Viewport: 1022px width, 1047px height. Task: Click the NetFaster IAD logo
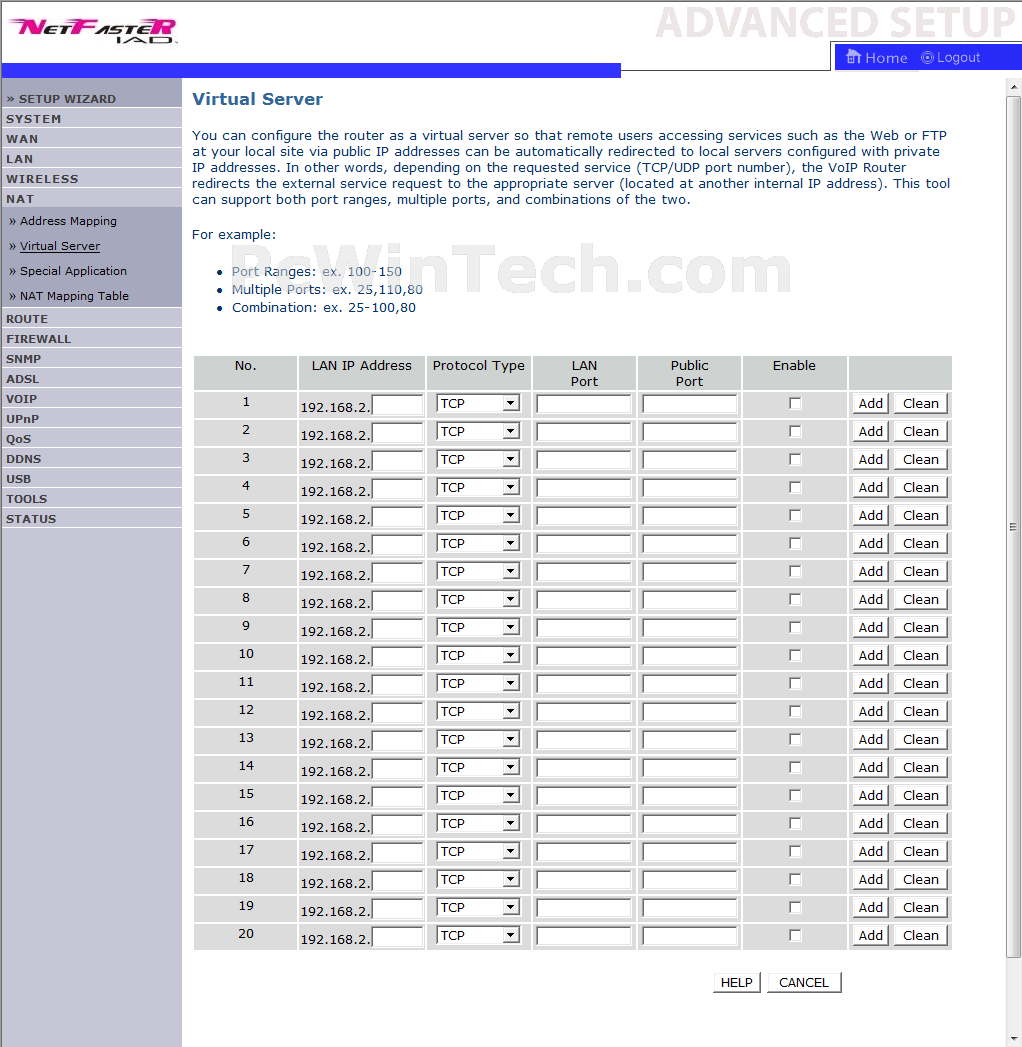pos(94,31)
